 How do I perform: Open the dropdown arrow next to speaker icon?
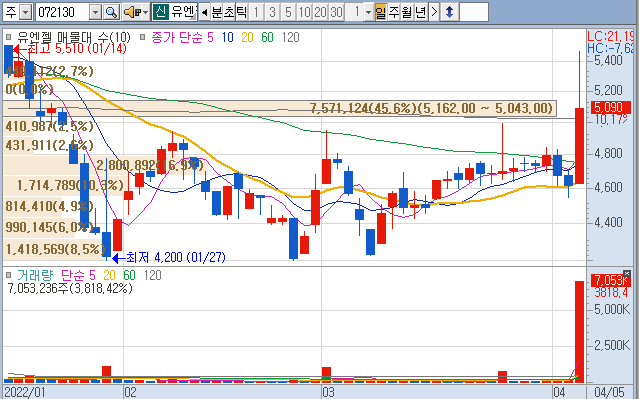click(x=145, y=12)
